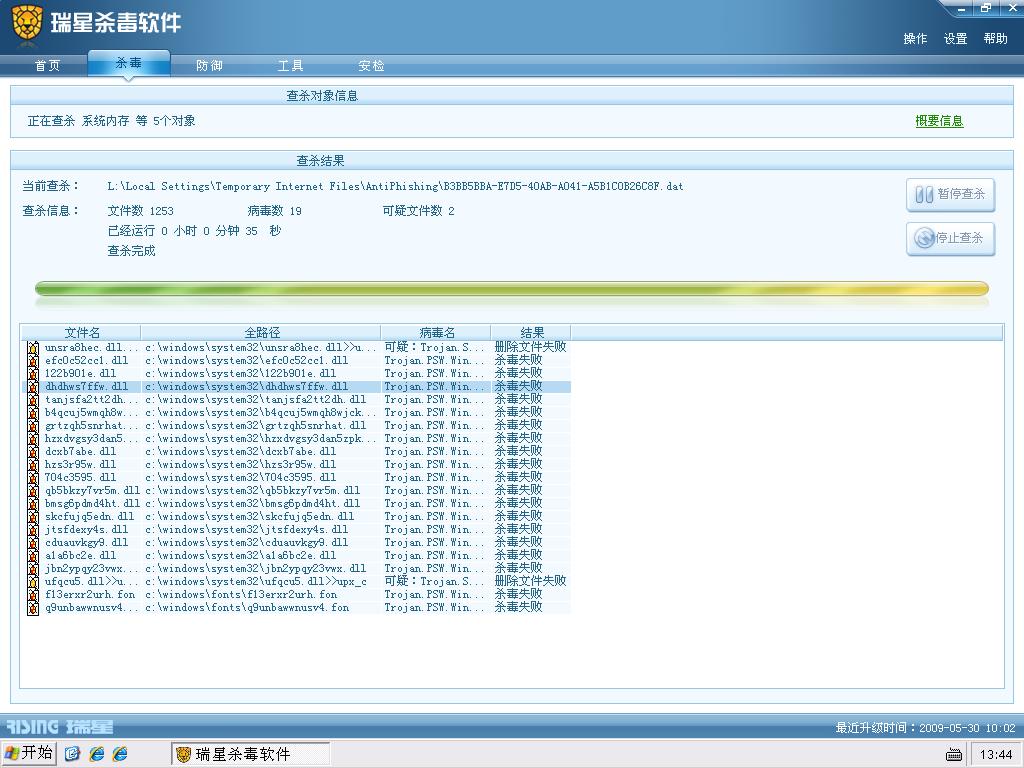Open the 首页 tab

47,65
